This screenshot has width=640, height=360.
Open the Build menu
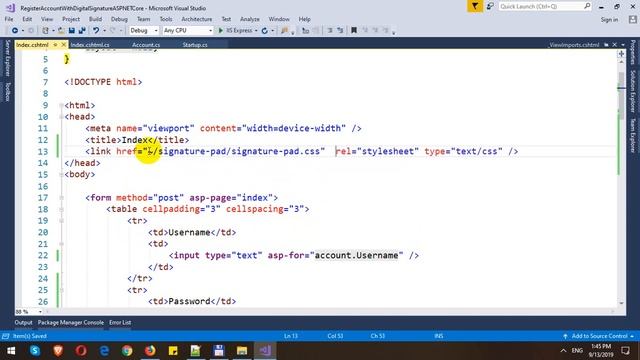[x=95, y=19]
